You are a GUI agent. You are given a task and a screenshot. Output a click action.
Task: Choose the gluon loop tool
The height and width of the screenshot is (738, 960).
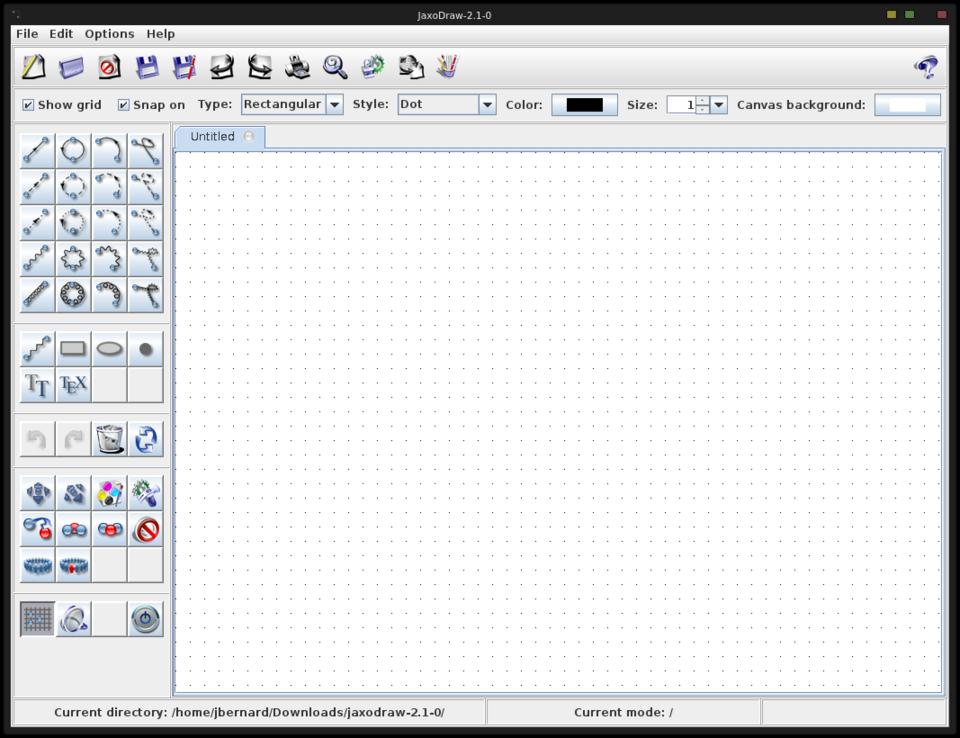(x=73, y=295)
